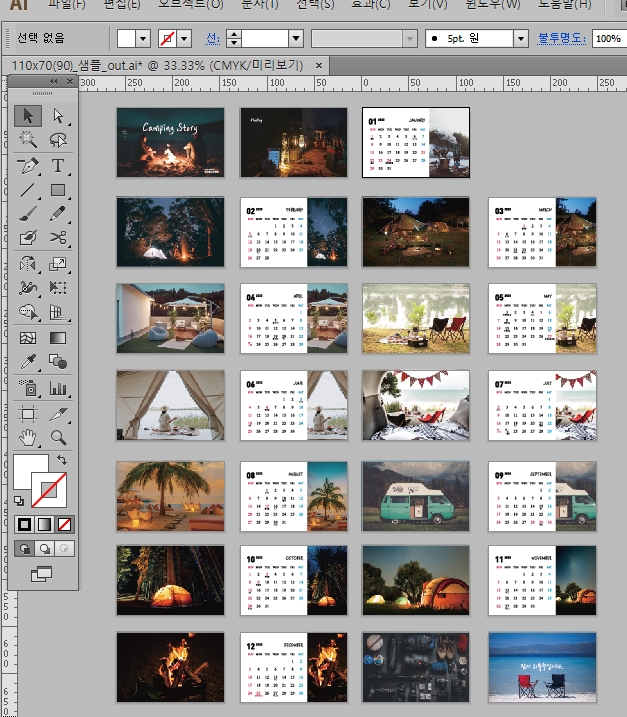Screen dimensions: 627x717
Task: Click the control bar fill swatch
Action: (x=126, y=39)
